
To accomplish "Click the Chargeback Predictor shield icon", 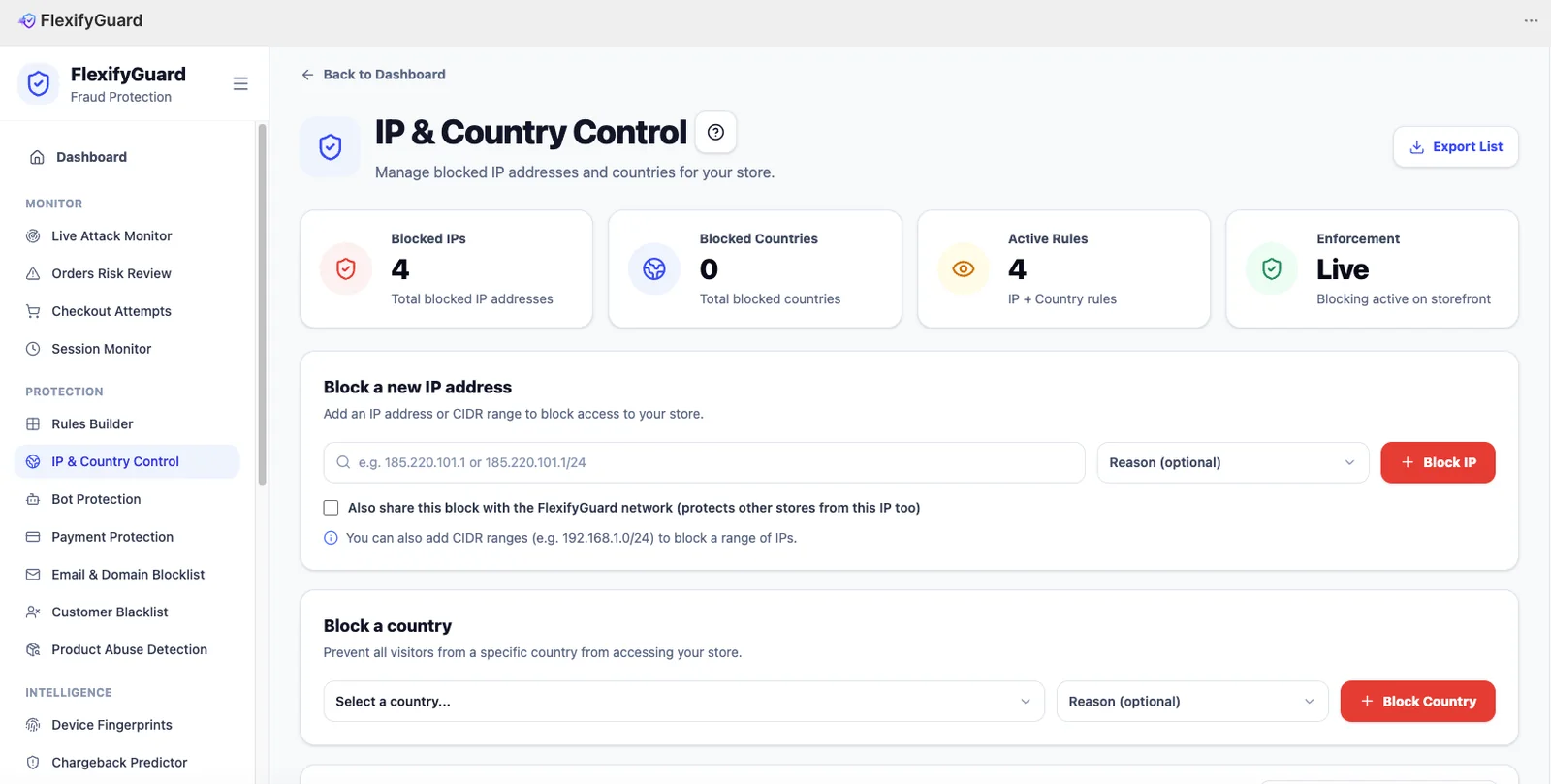I will (x=33, y=763).
